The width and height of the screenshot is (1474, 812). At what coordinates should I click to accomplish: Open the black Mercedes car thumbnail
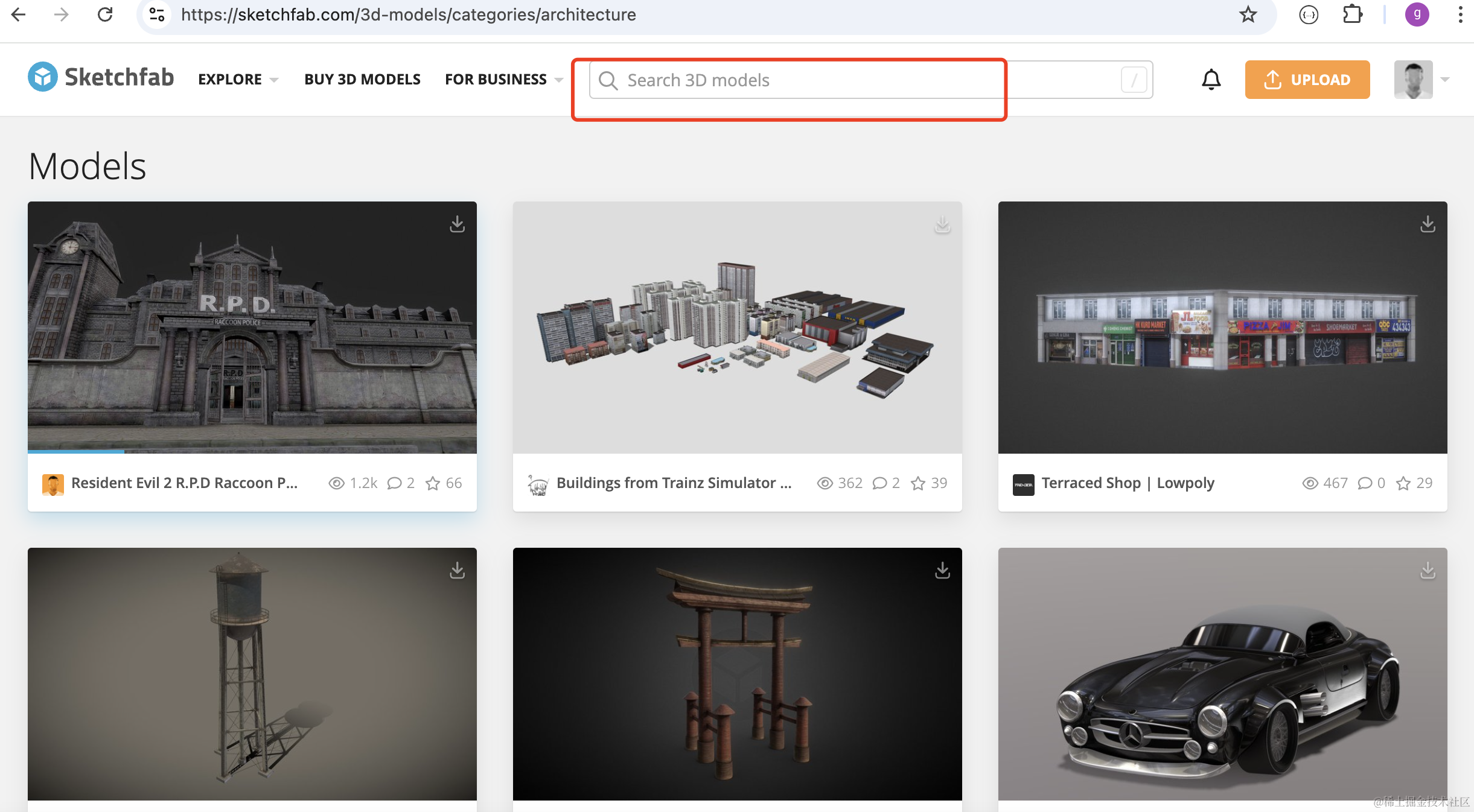1223,674
